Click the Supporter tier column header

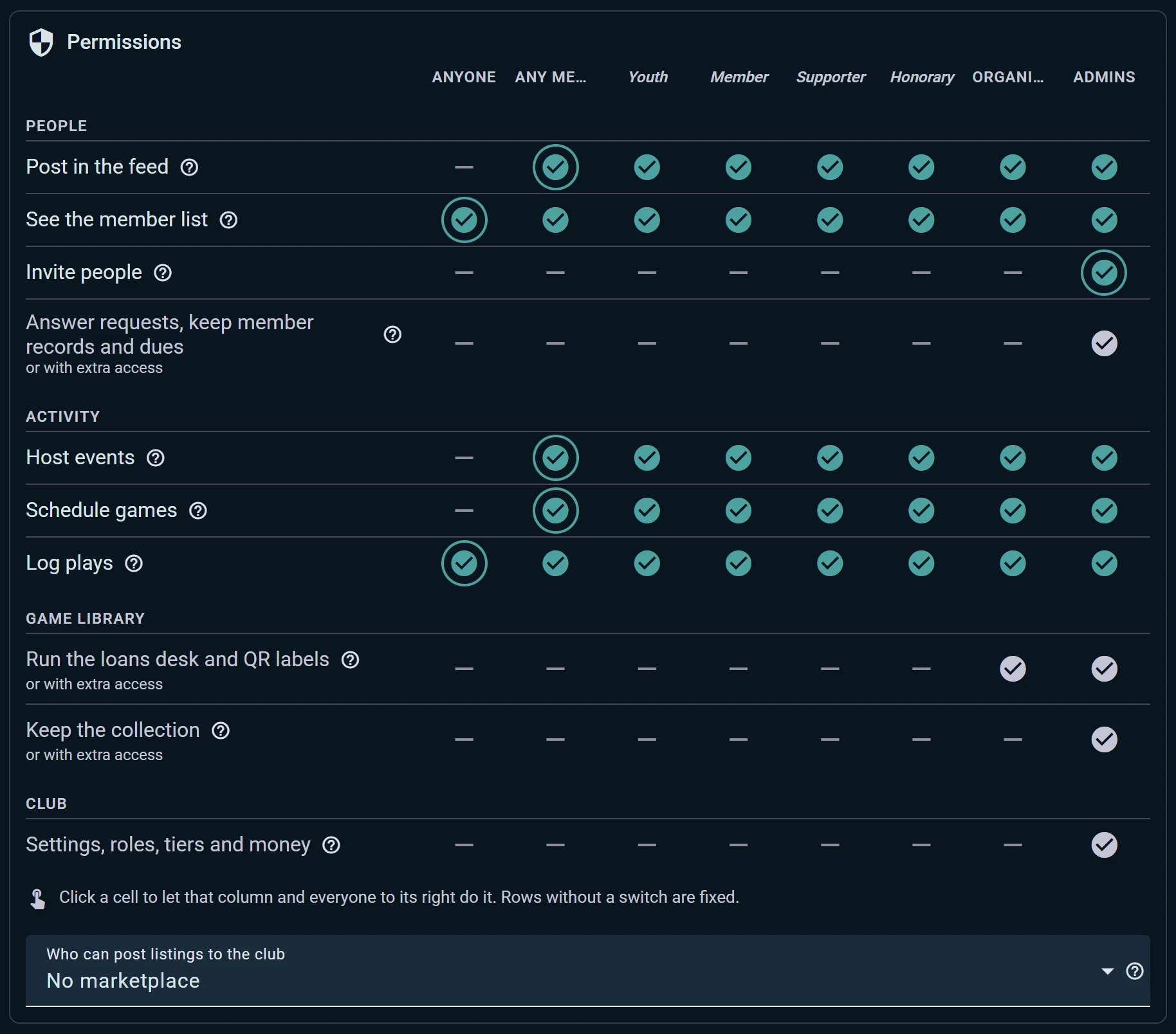point(831,77)
